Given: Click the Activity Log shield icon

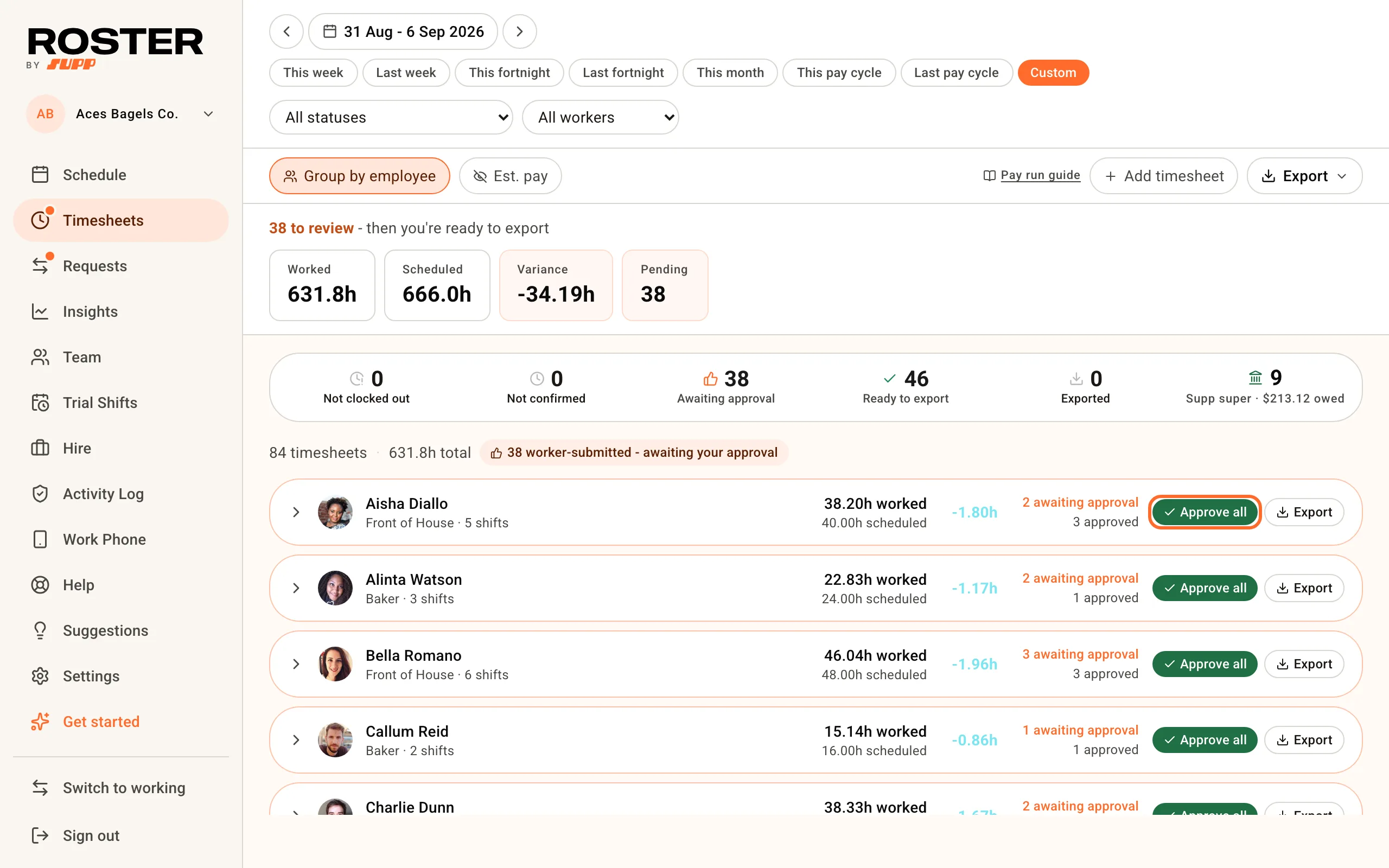Looking at the screenshot, I should pyautogui.click(x=40, y=494).
